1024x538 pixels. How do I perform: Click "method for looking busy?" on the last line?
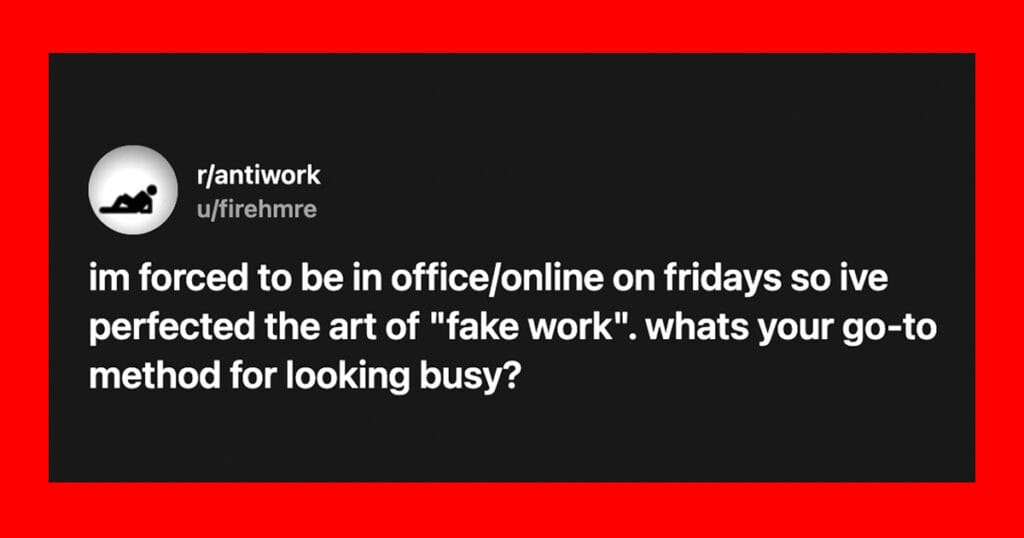[305, 378]
